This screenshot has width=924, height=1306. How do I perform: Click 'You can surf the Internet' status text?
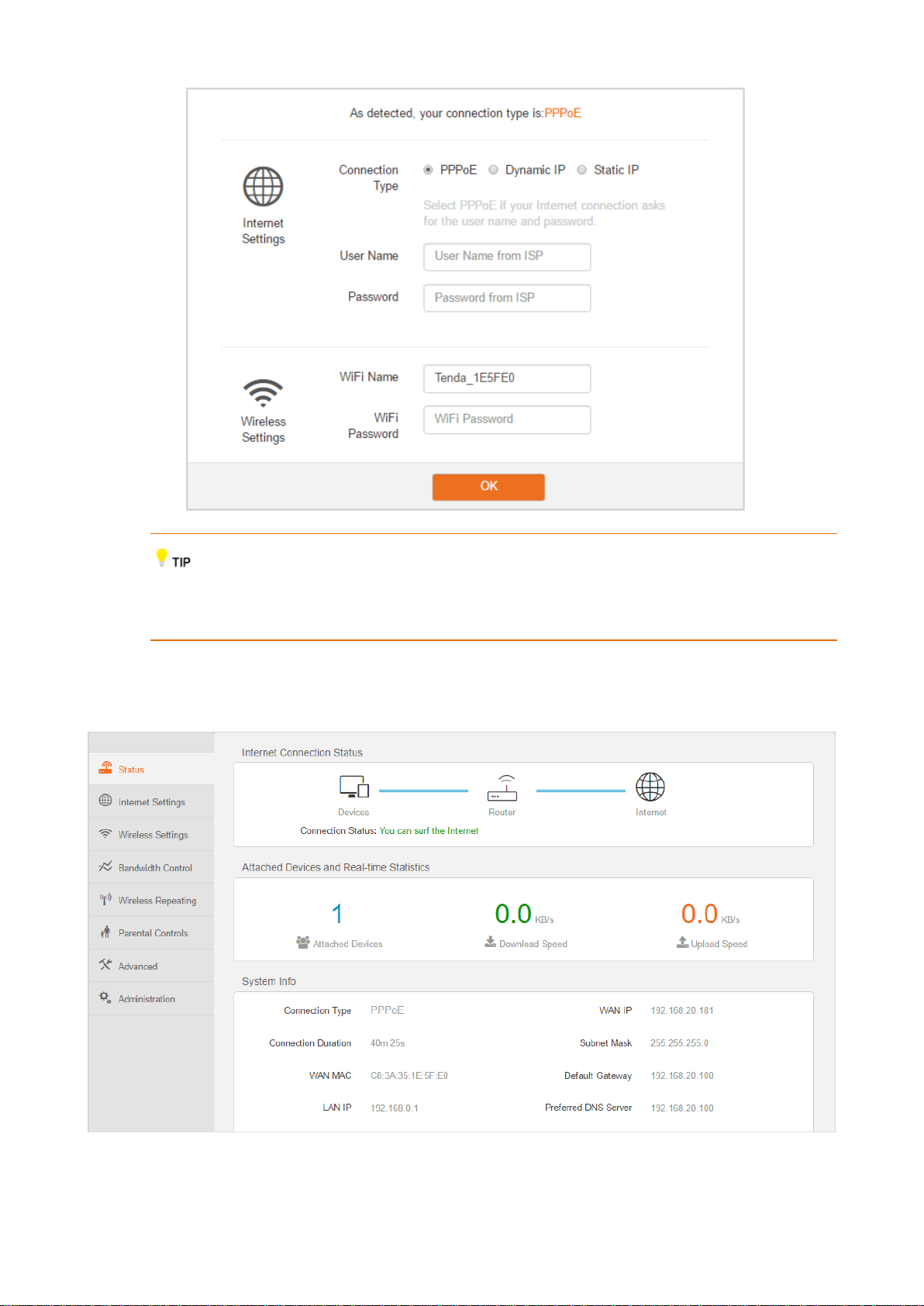tap(429, 830)
